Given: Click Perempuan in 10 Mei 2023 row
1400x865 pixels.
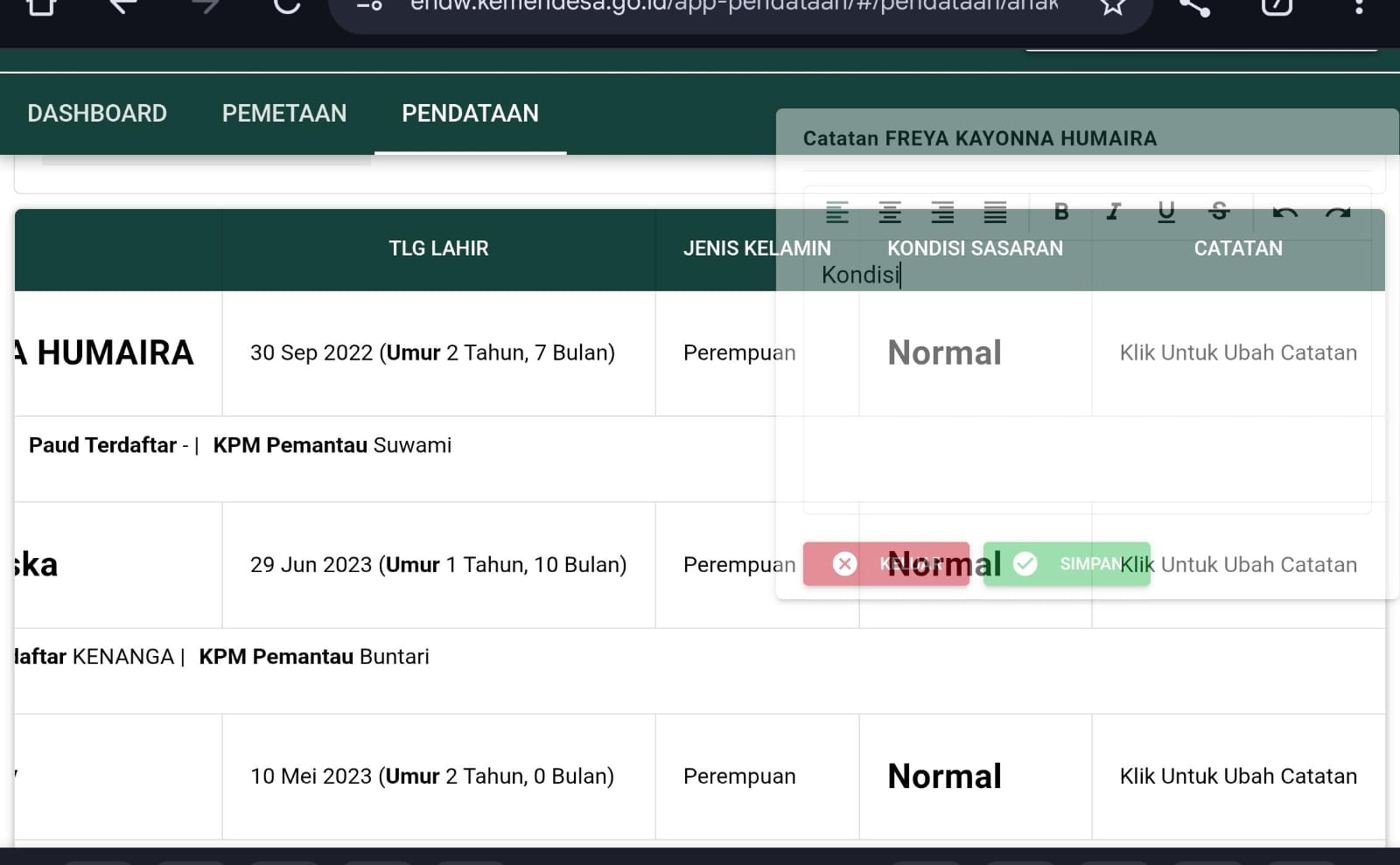Looking at the screenshot, I should click(x=739, y=776).
